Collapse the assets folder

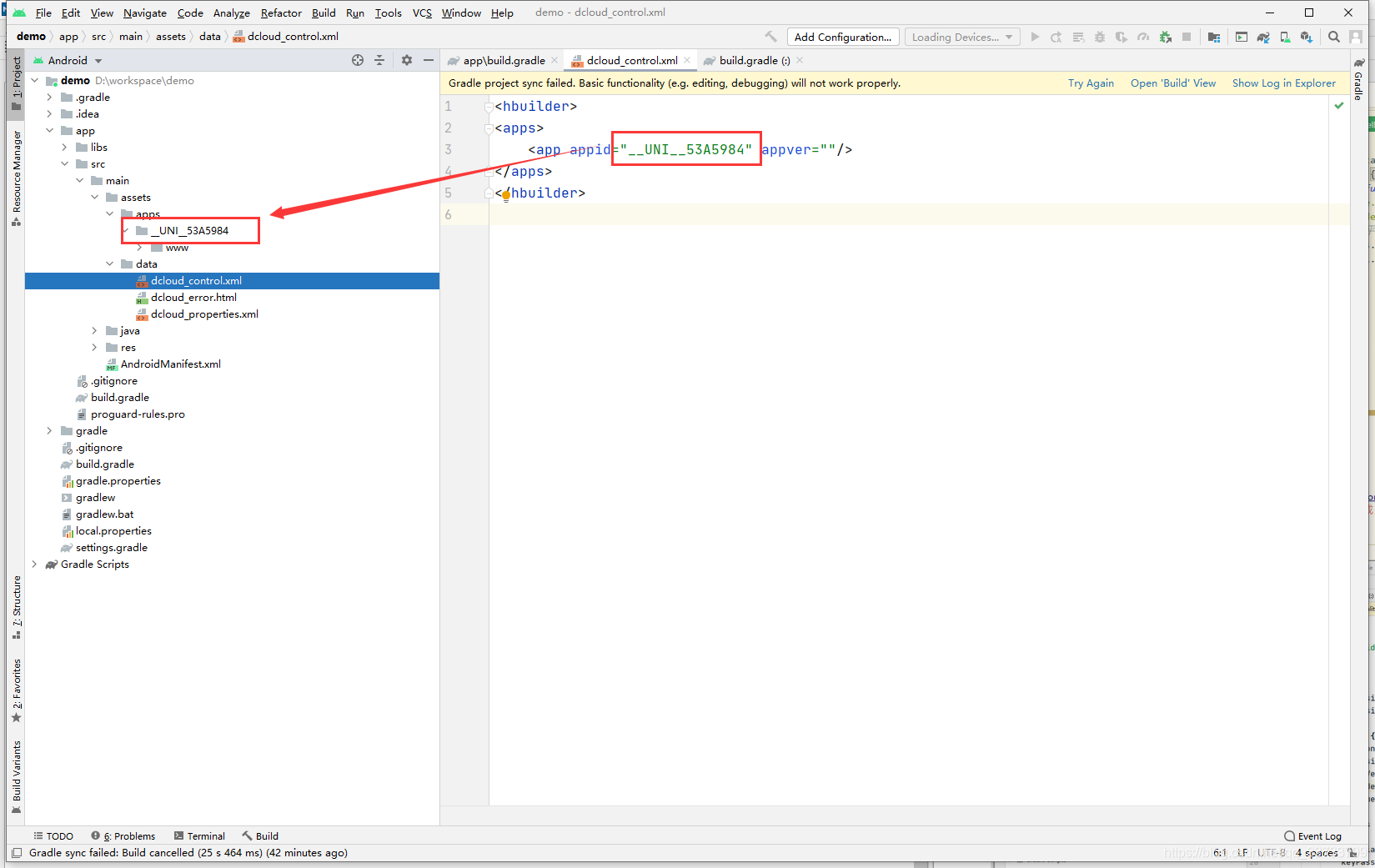tap(94, 198)
